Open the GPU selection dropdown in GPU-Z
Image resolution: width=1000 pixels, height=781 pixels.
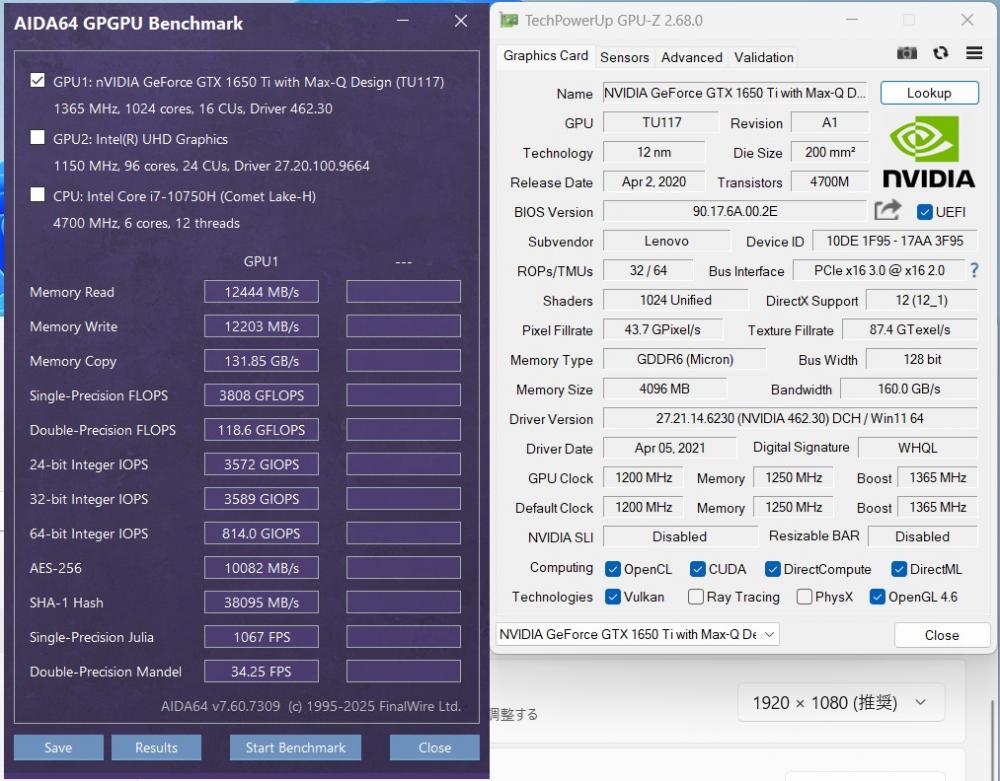coord(637,634)
